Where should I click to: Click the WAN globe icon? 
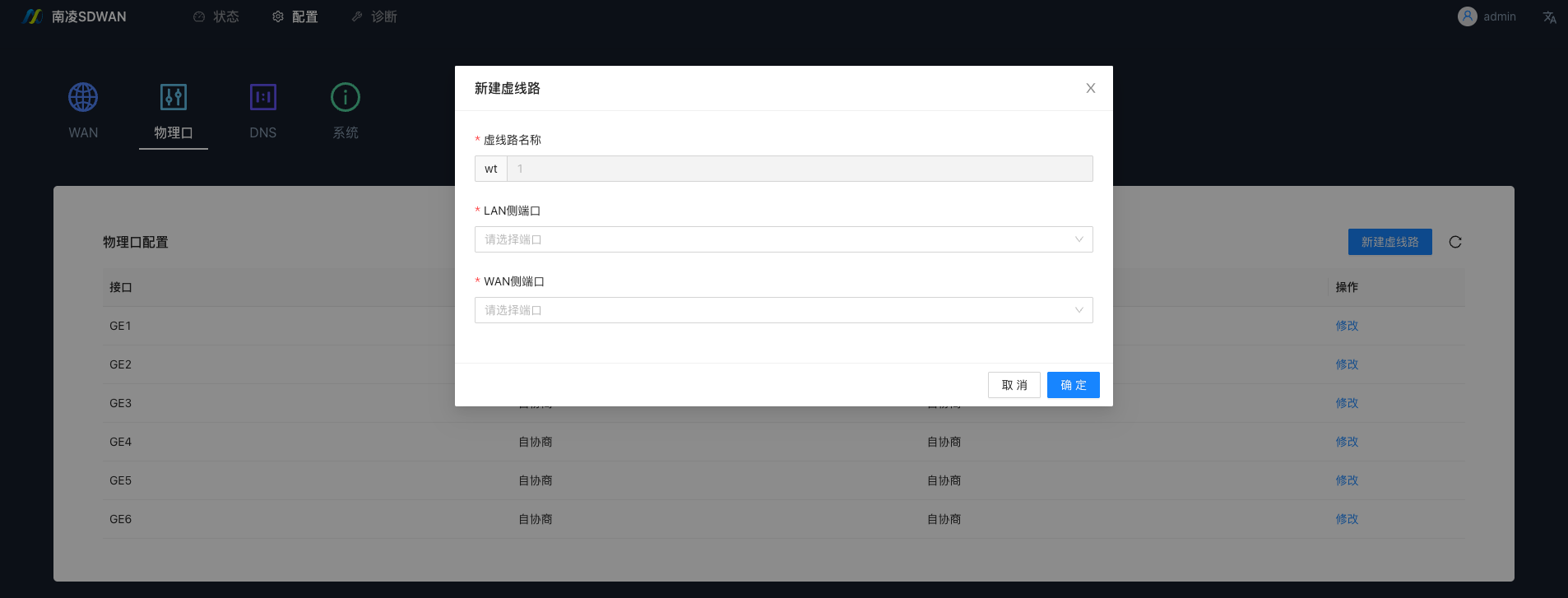coord(83,97)
